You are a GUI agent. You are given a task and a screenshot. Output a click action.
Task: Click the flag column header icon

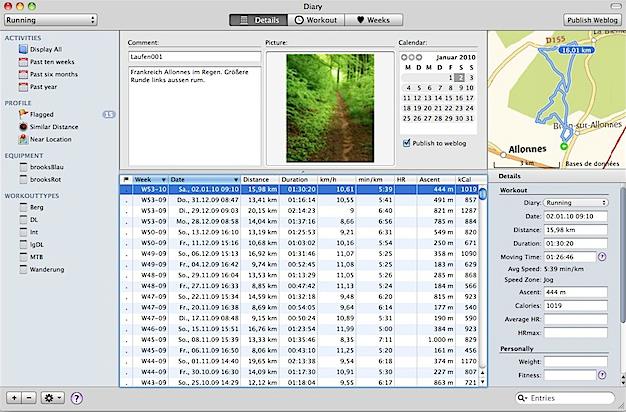pos(126,180)
